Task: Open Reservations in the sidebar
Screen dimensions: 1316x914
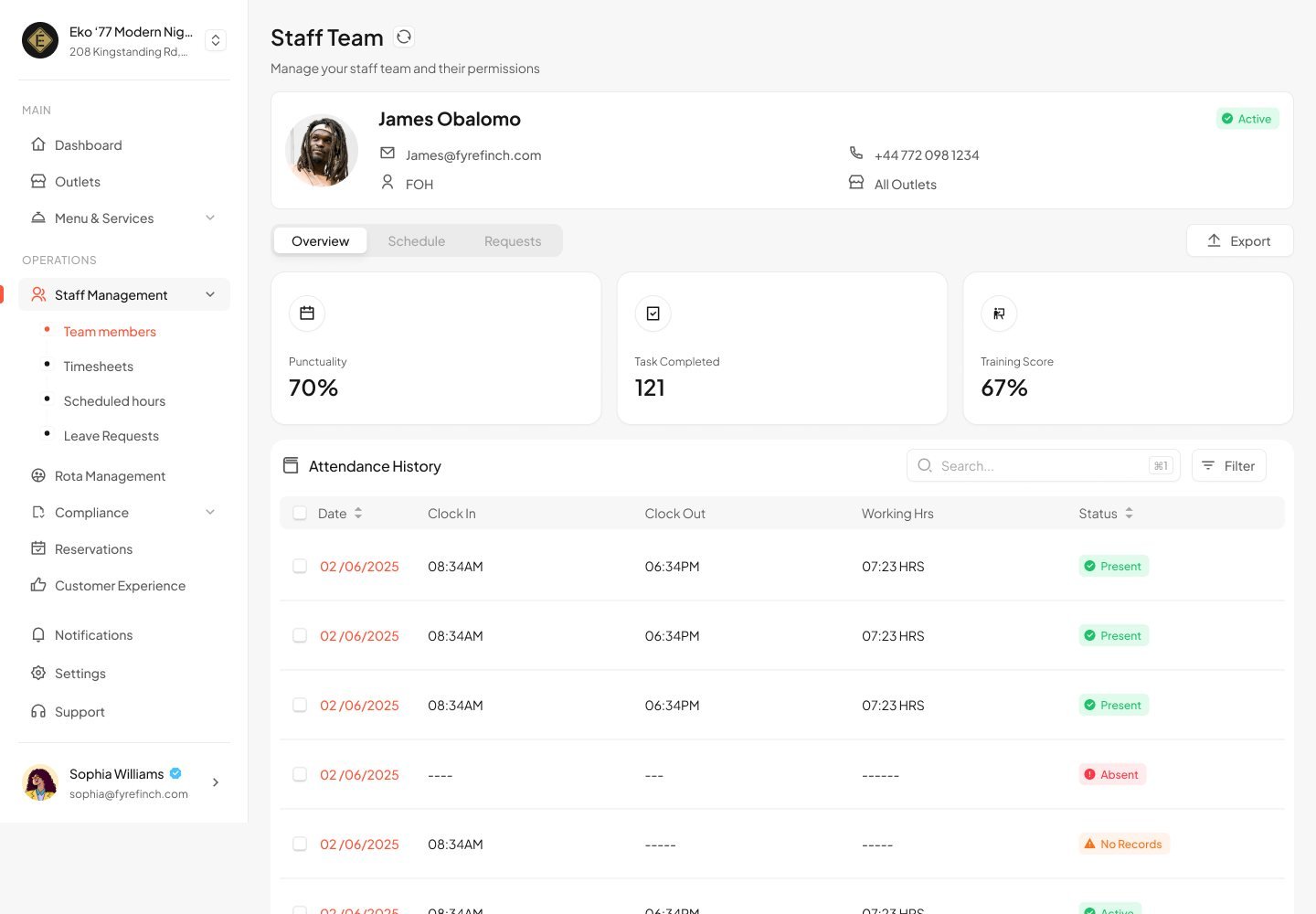Action: (93, 549)
